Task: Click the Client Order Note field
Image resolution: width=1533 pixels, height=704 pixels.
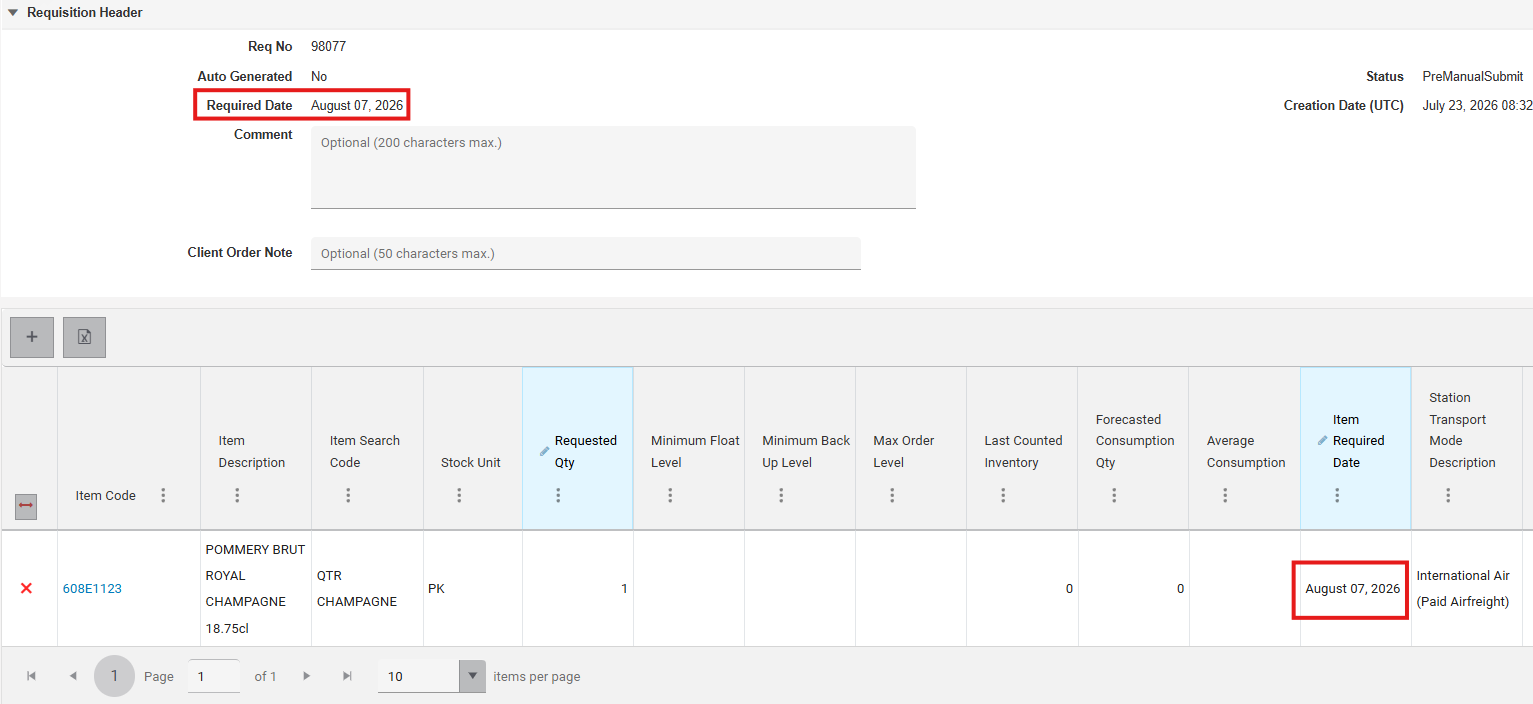Action: [586, 253]
